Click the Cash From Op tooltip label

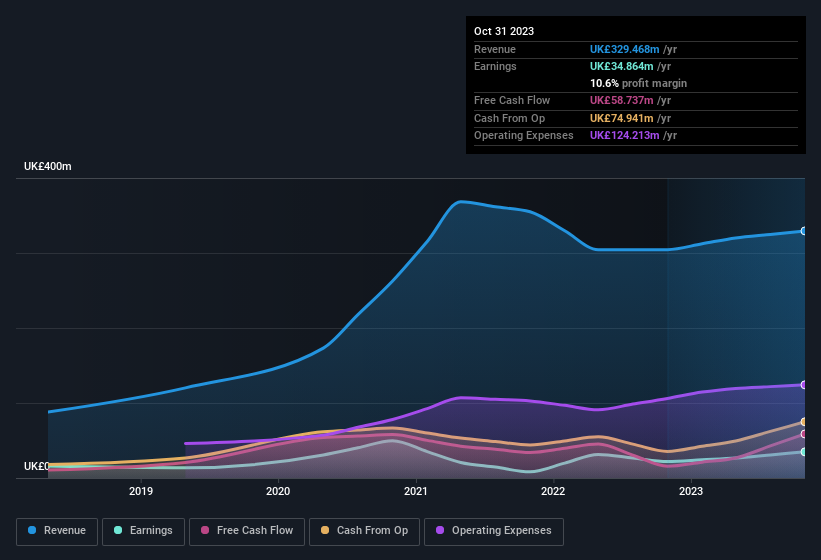pos(509,118)
